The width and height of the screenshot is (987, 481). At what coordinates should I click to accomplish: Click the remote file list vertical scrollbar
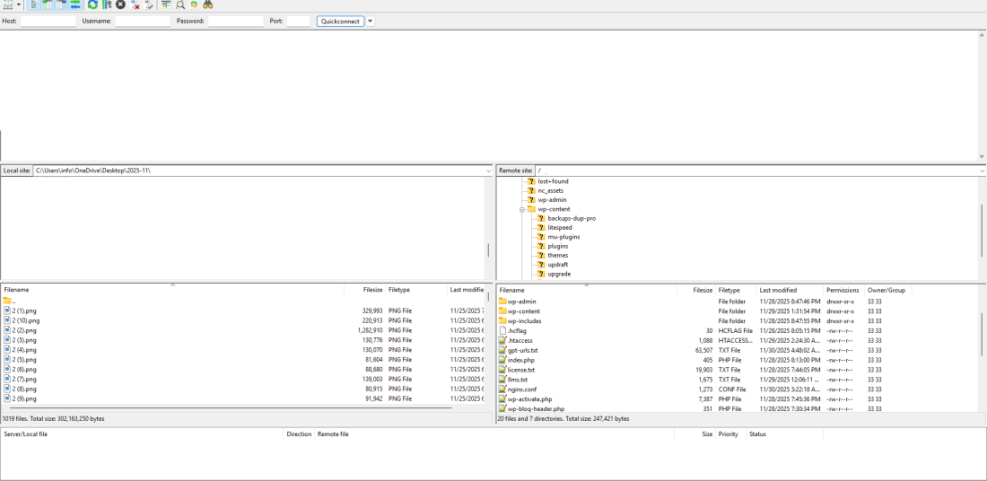click(983, 336)
